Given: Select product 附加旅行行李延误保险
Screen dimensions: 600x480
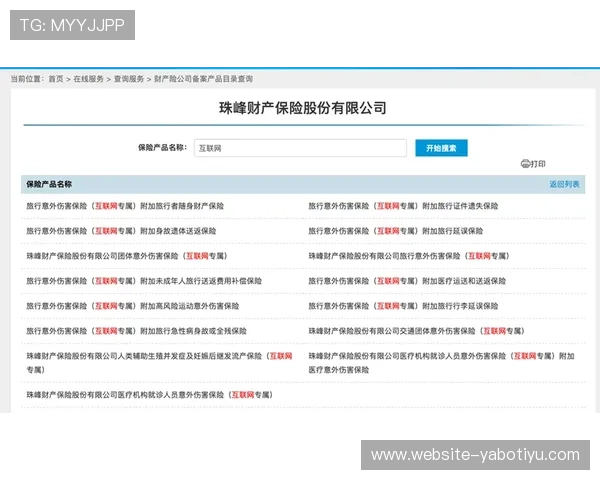Looking at the screenshot, I should click(x=403, y=306).
